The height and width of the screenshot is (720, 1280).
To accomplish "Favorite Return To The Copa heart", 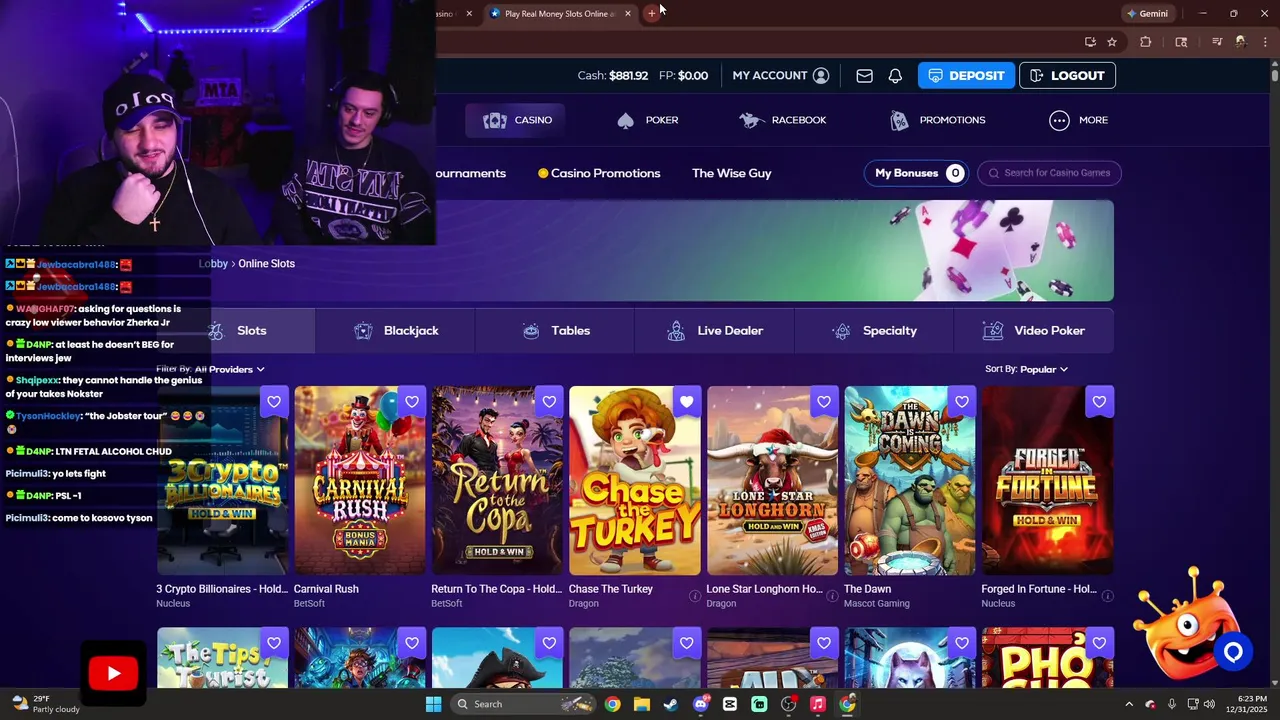I will click(x=549, y=402).
